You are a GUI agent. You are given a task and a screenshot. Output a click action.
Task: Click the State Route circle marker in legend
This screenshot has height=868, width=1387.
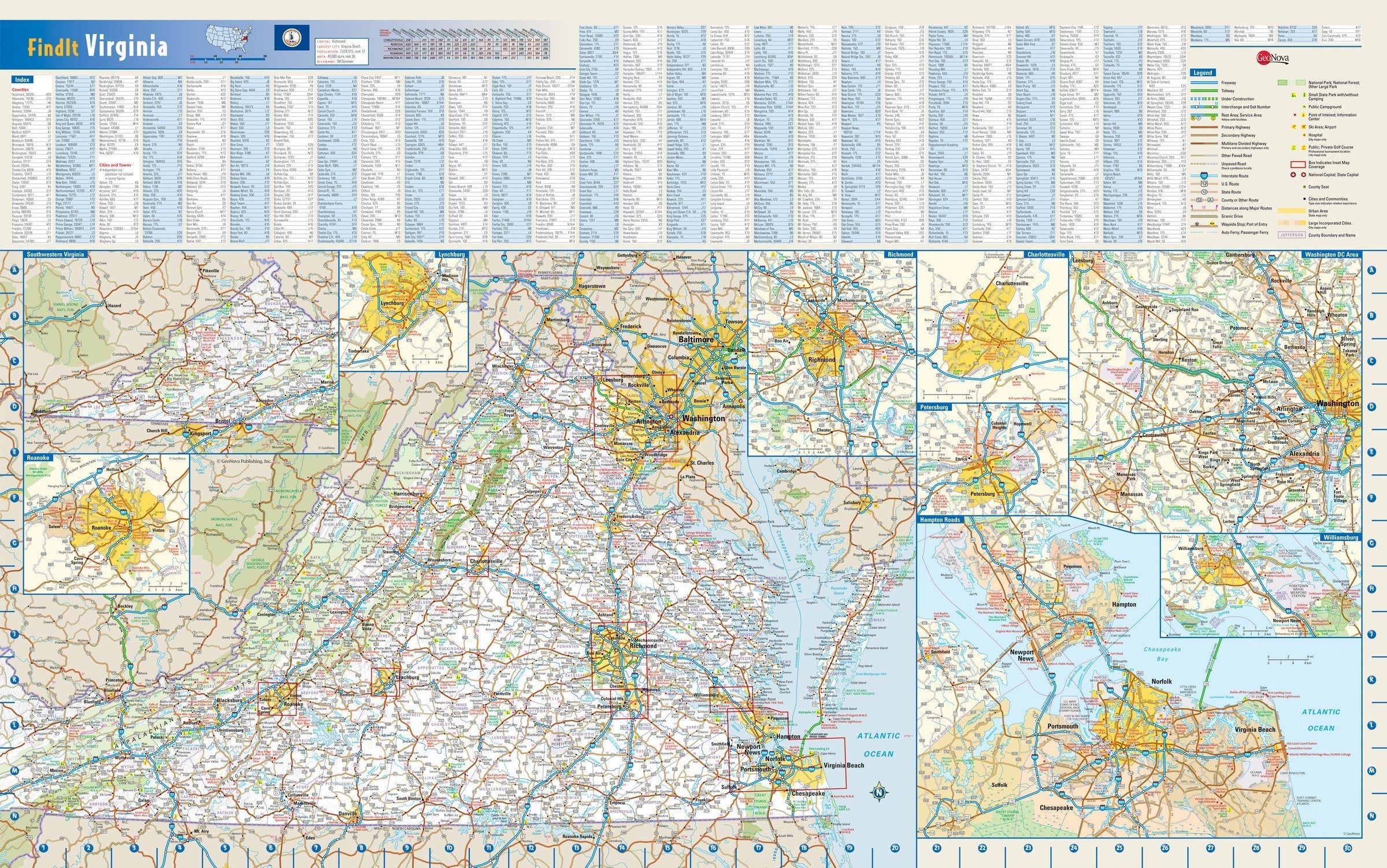[1204, 192]
